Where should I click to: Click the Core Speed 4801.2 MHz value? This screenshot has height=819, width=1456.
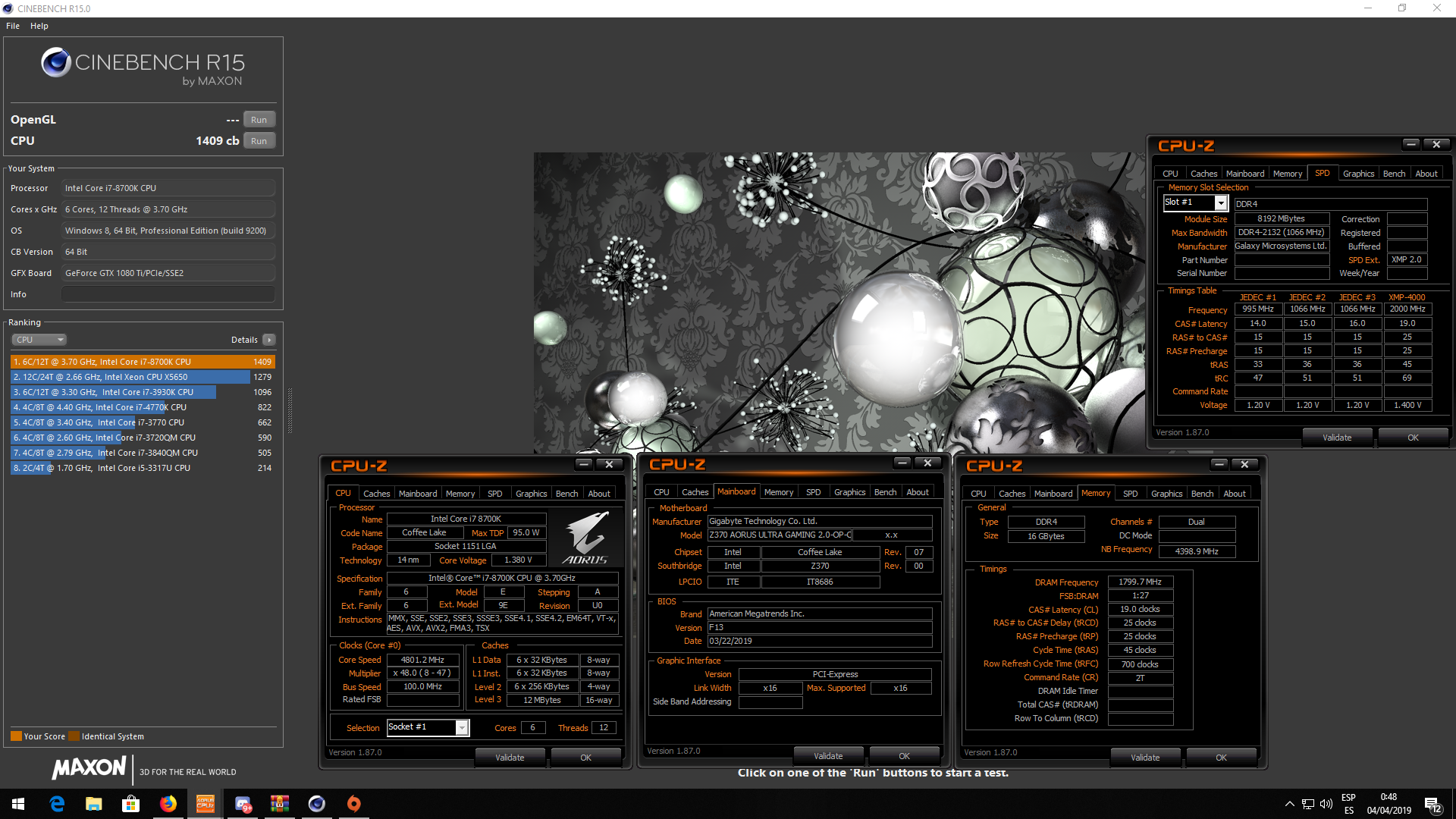pyautogui.click(x=422, y=660)
